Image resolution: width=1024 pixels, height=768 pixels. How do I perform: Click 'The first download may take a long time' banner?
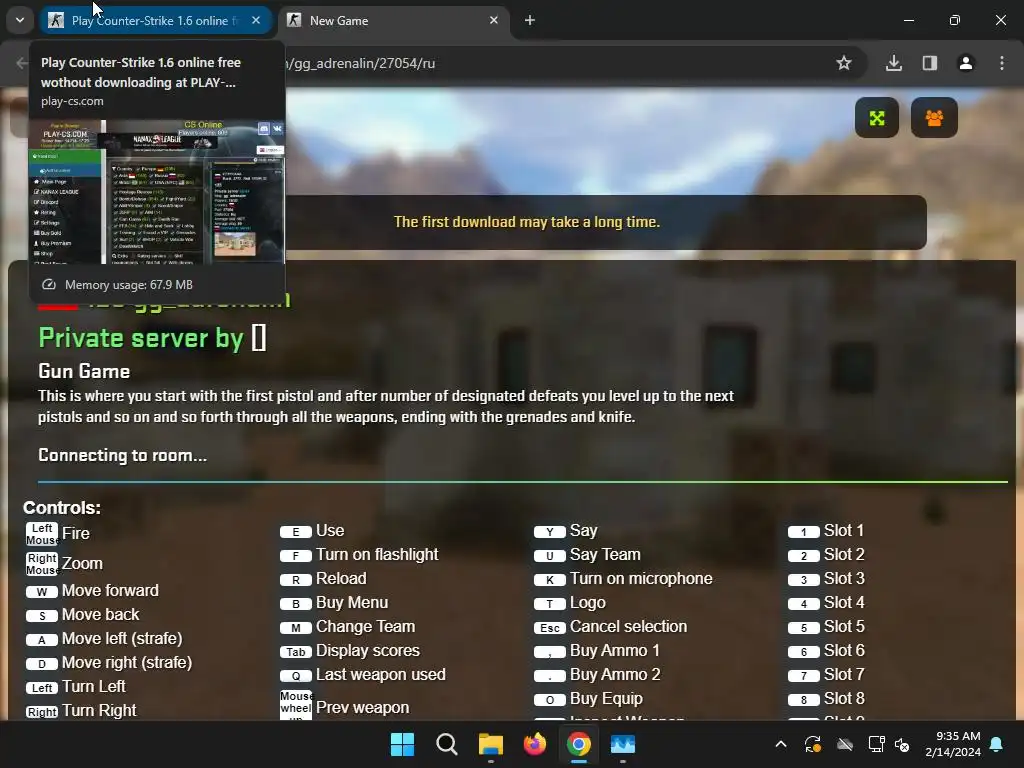point(526,222)
